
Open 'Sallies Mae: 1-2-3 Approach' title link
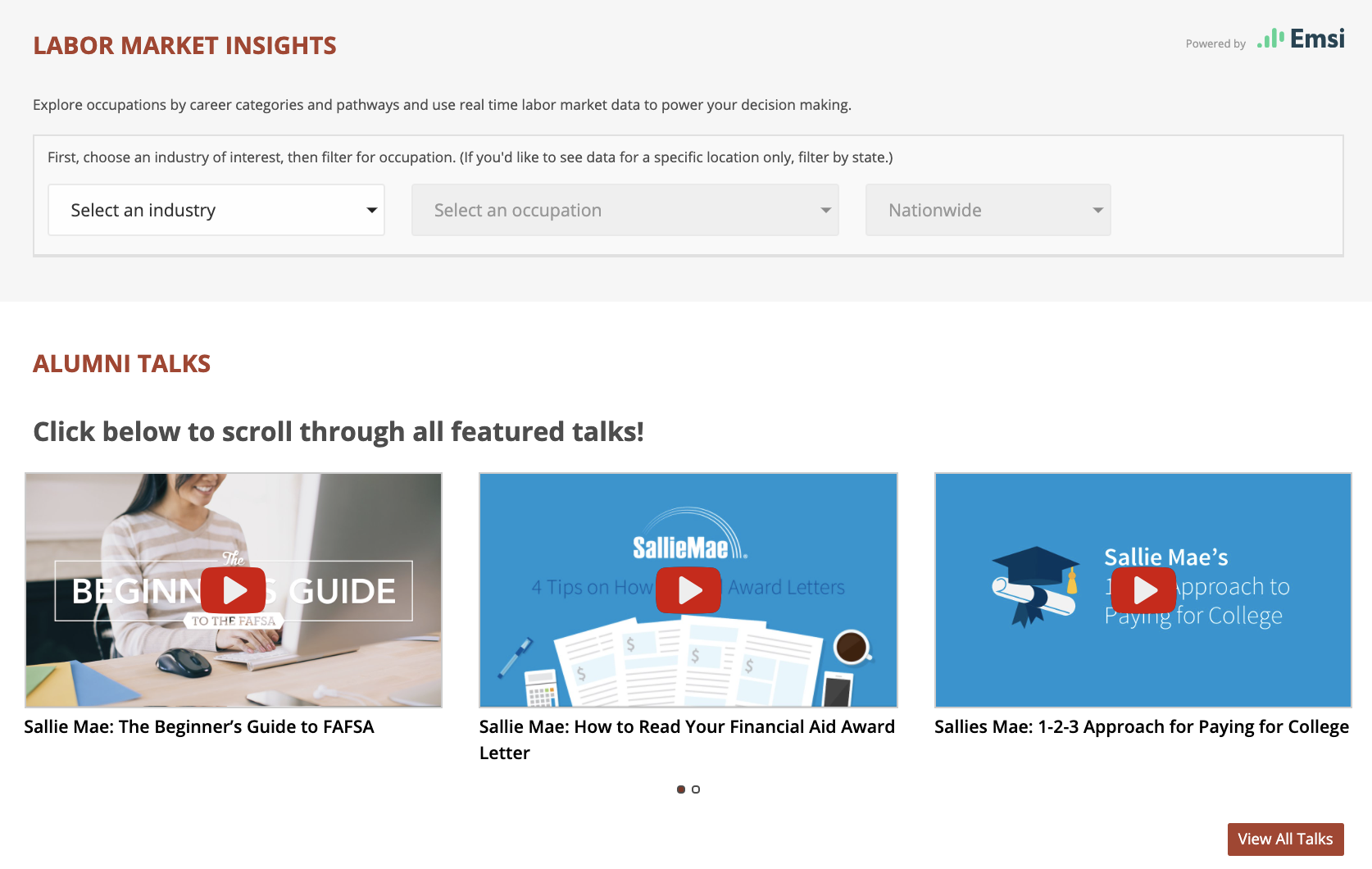(x=1141, y=727)
